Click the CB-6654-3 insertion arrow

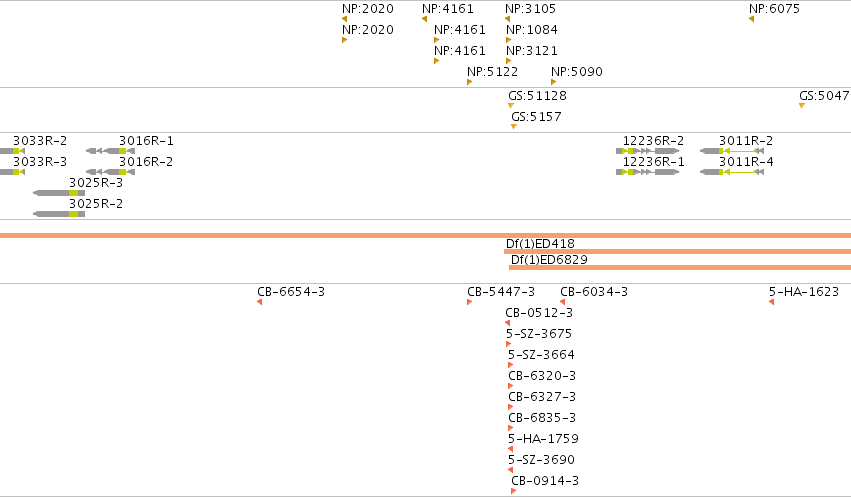point(259,302)
